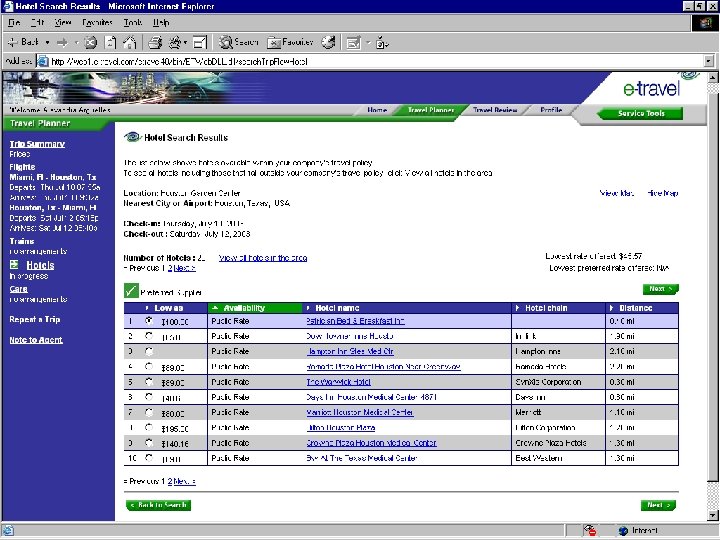720x540 pixels.
Task: Click the green Preferred Supplier checkmark icon
Action: 131,291
